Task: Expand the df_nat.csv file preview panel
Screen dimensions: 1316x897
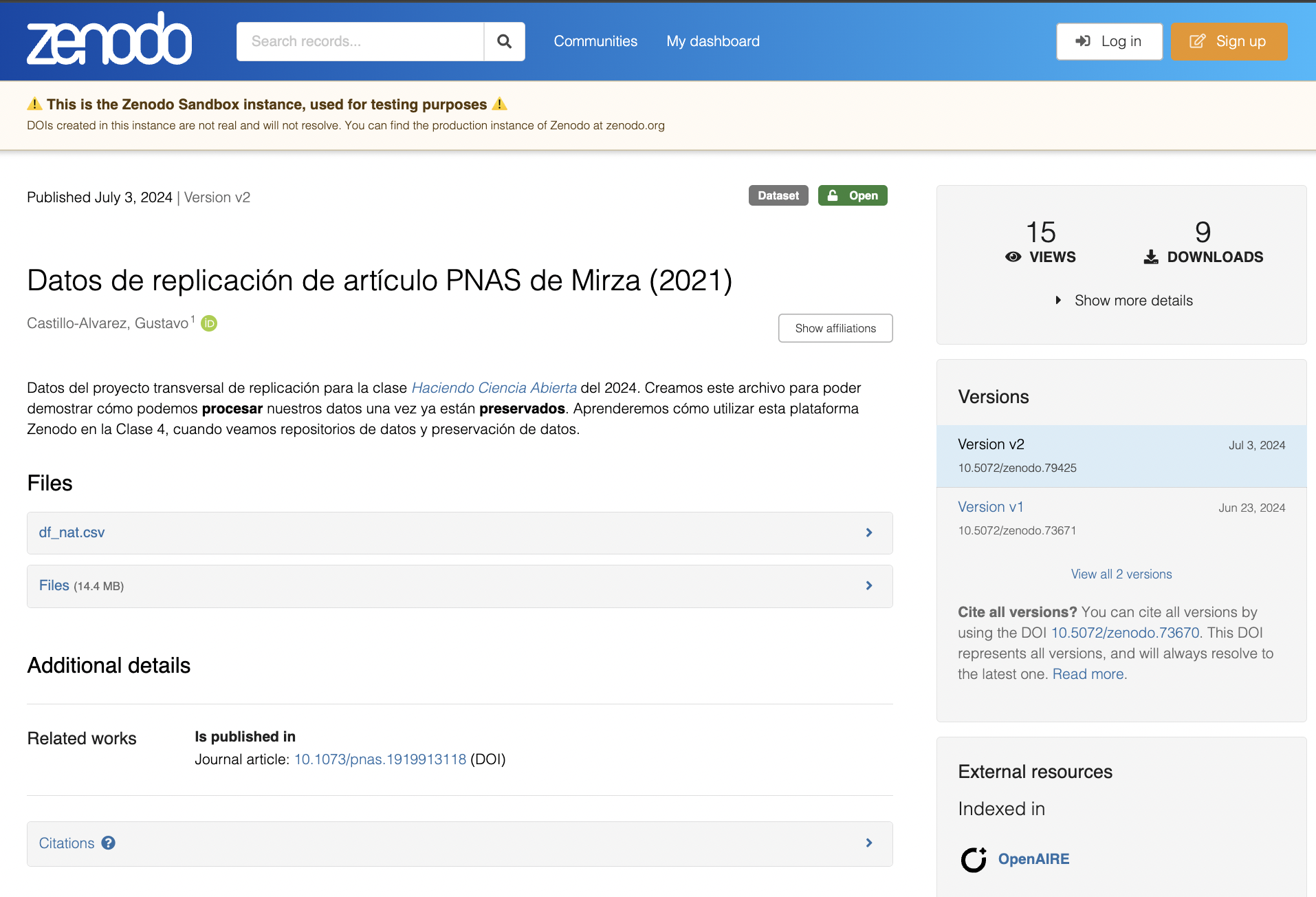Action: click(x=868, y=532)
